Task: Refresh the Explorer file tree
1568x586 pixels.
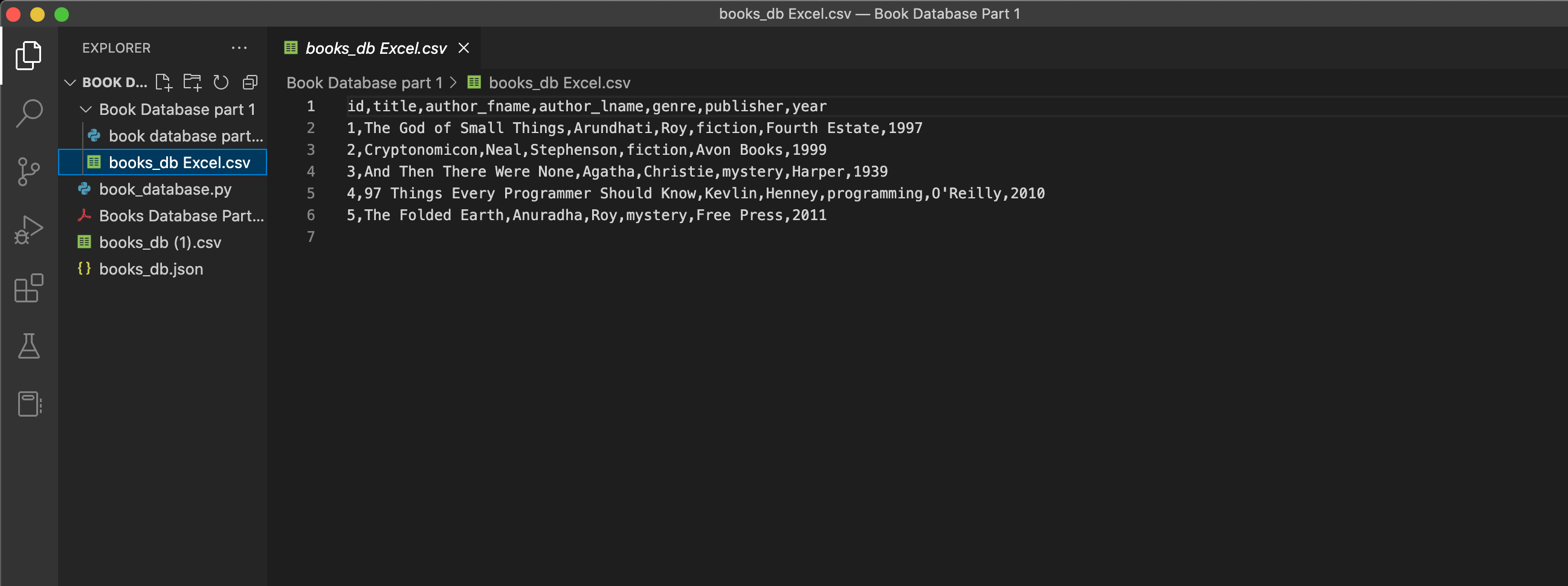Action: pyautogui.click(x=221, y=82)
